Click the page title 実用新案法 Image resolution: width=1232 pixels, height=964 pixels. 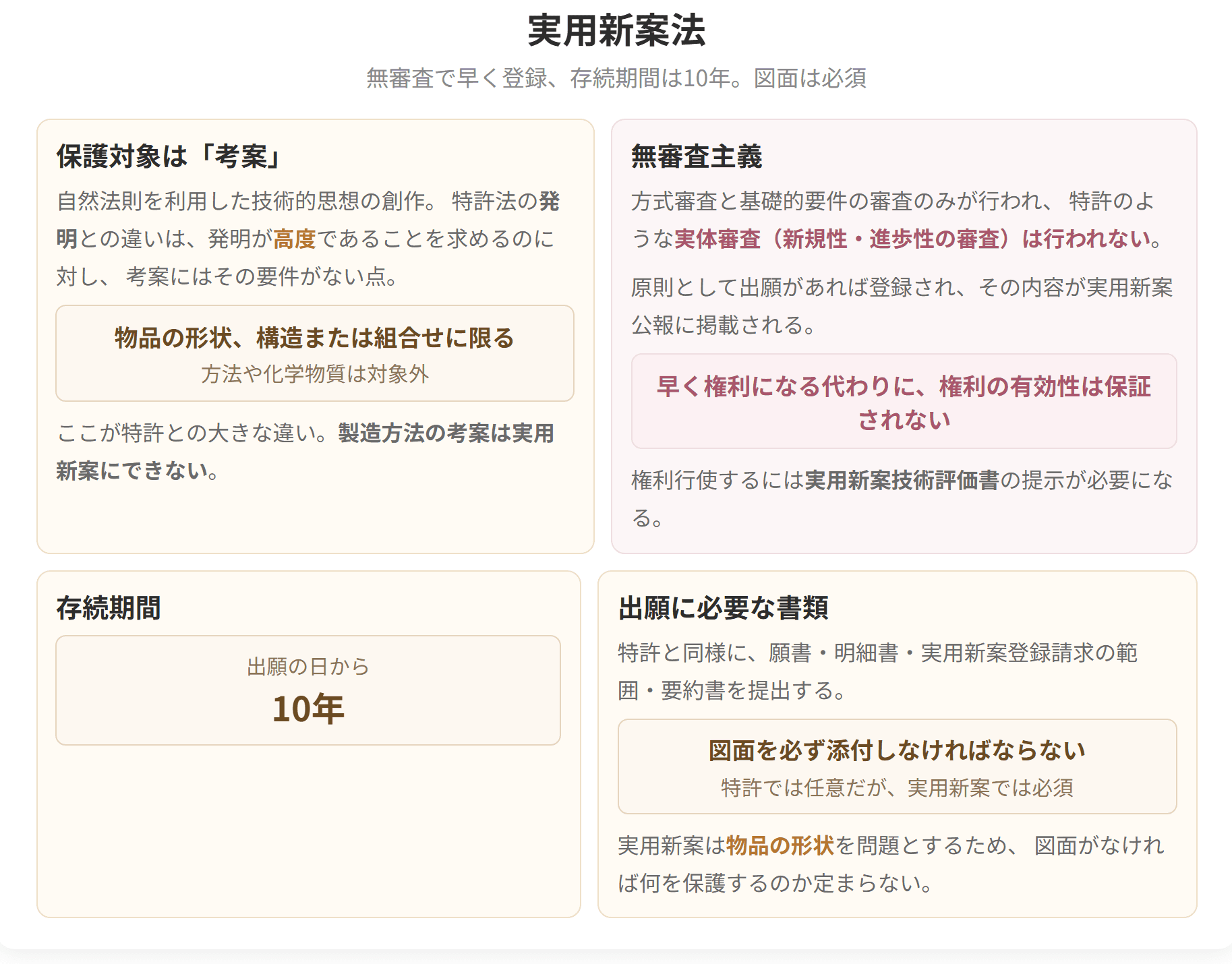pos(616,31)
